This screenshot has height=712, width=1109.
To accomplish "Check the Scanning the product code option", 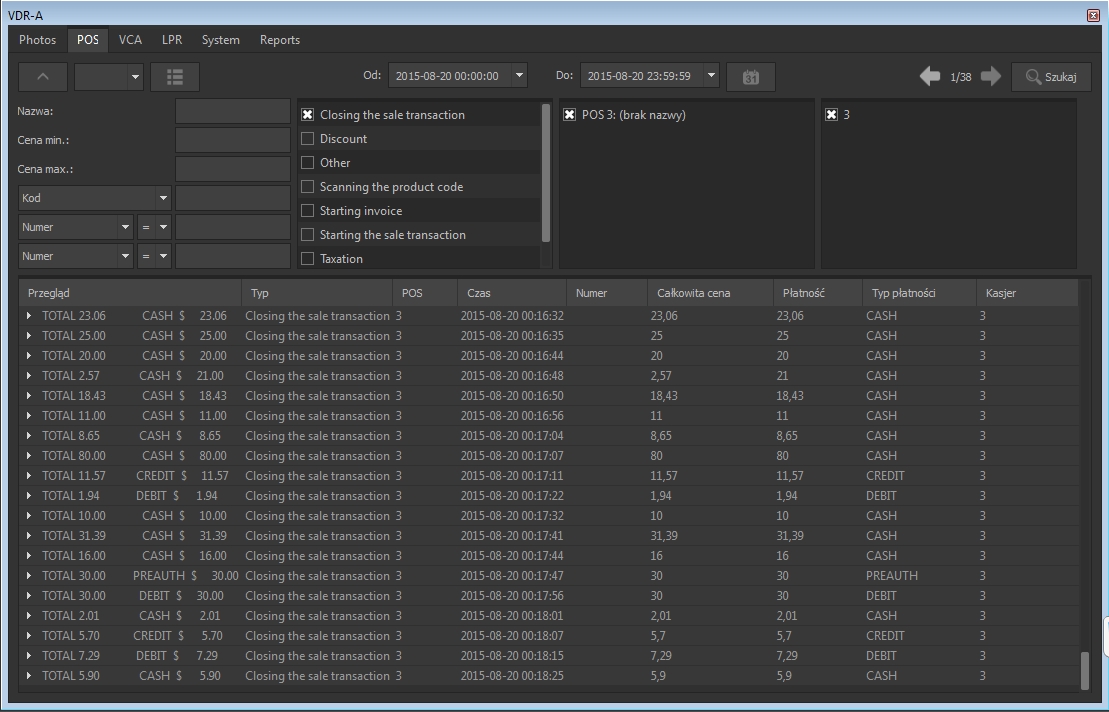I will [308, 187].
